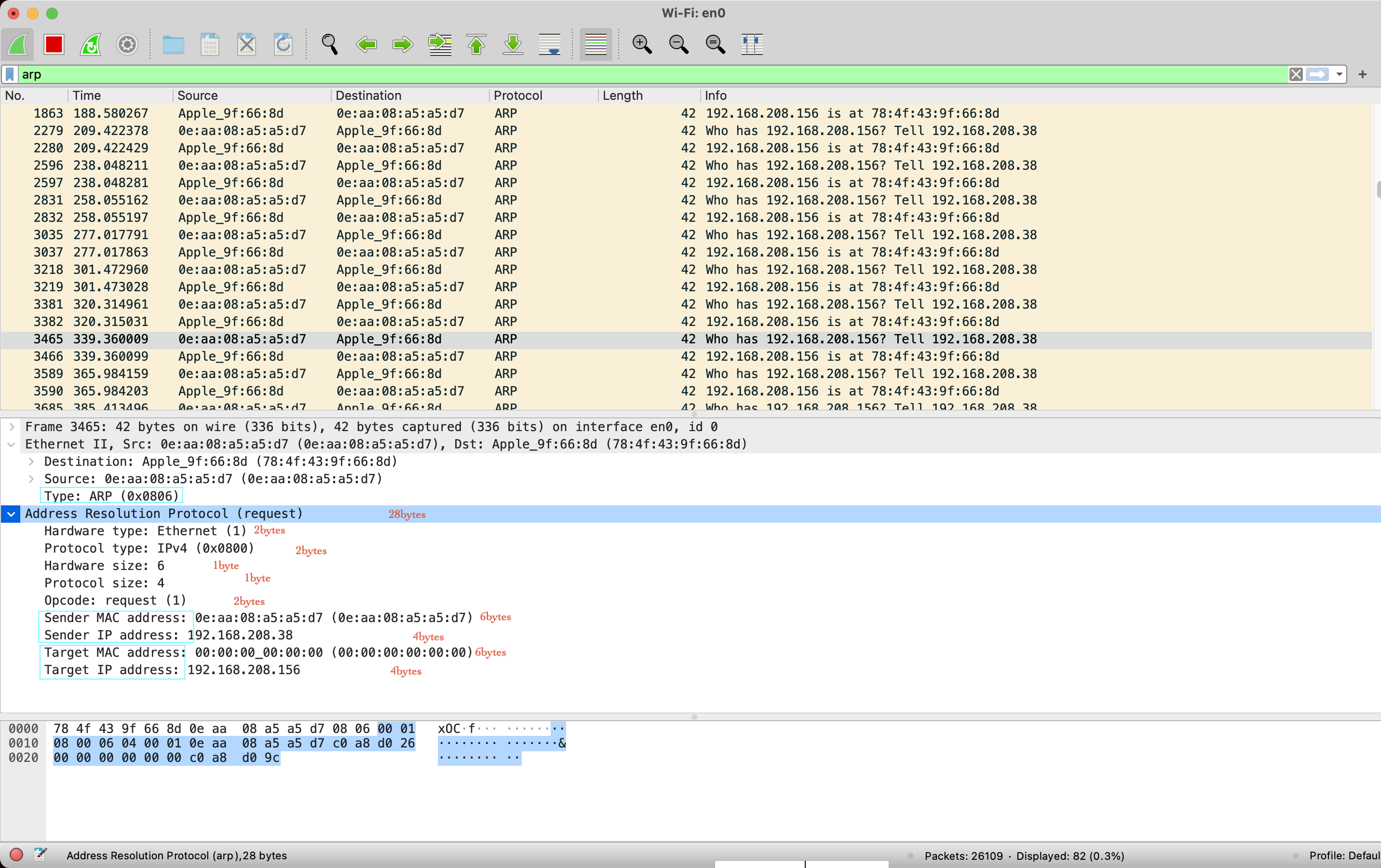Toggle packet colorization rules
1381x868 pixels.
point(596,44)
